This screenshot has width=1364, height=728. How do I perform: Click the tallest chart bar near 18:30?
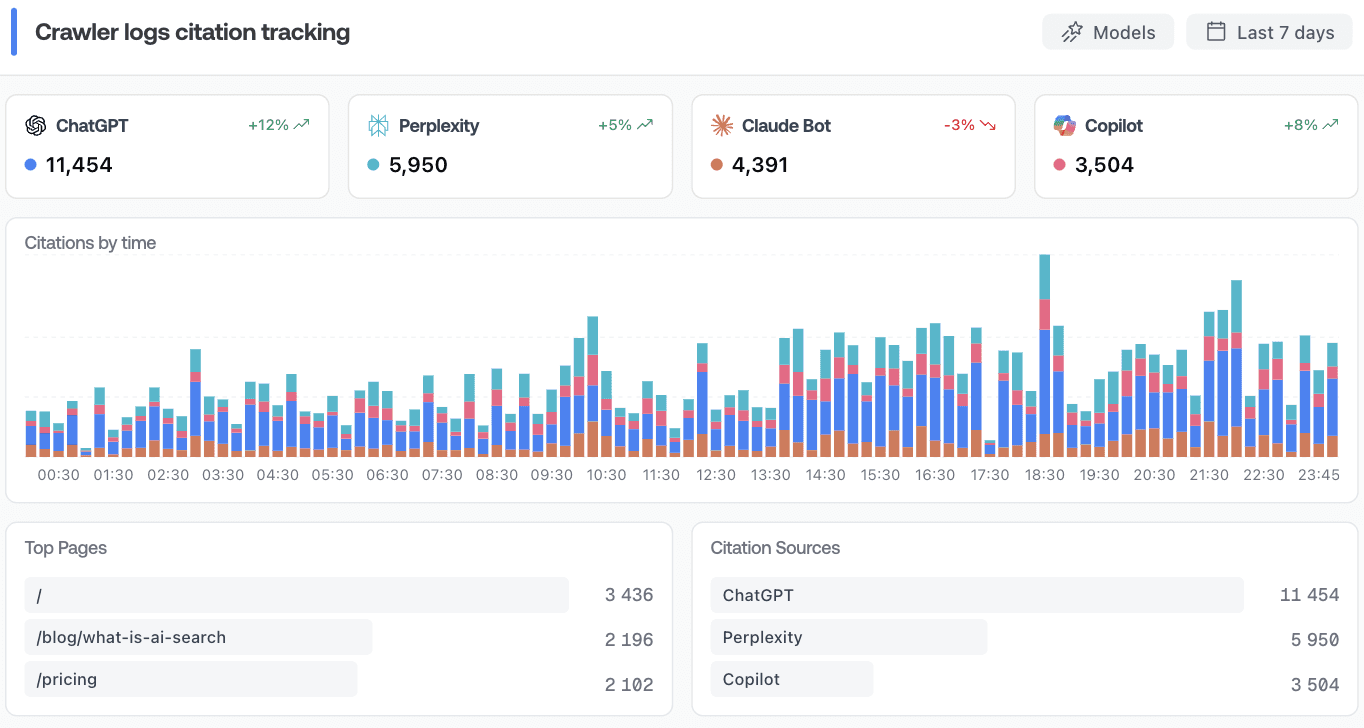1044,356
